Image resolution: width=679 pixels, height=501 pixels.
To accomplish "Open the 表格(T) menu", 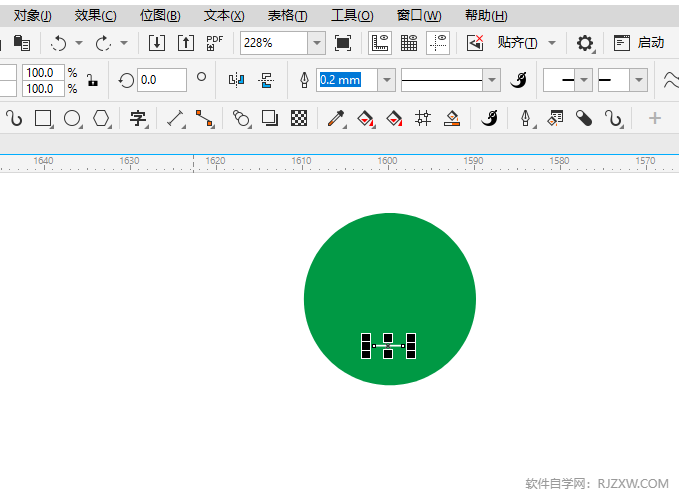I will click(288, 16).
